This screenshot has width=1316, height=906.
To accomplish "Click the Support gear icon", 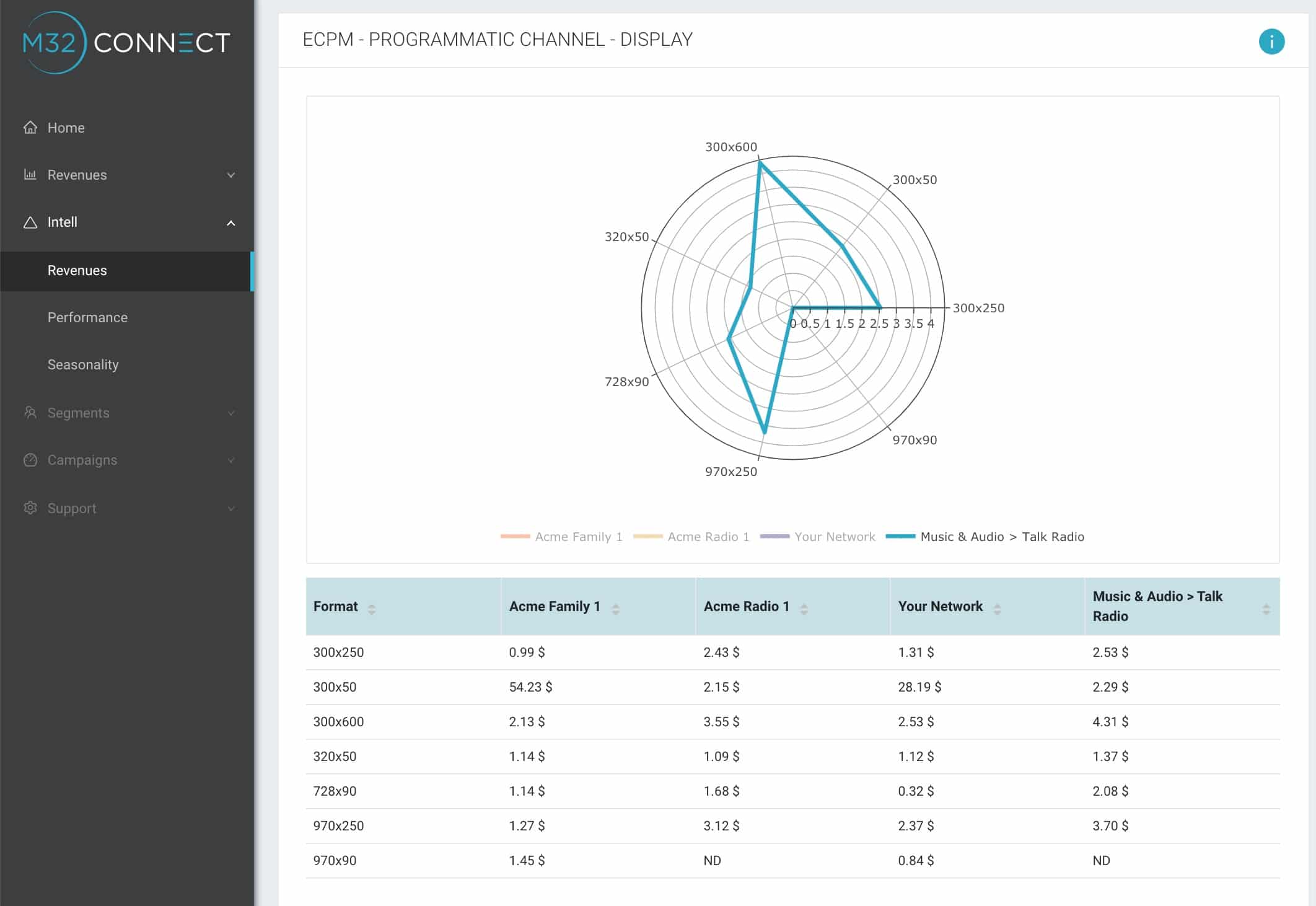I will (30, 508).
